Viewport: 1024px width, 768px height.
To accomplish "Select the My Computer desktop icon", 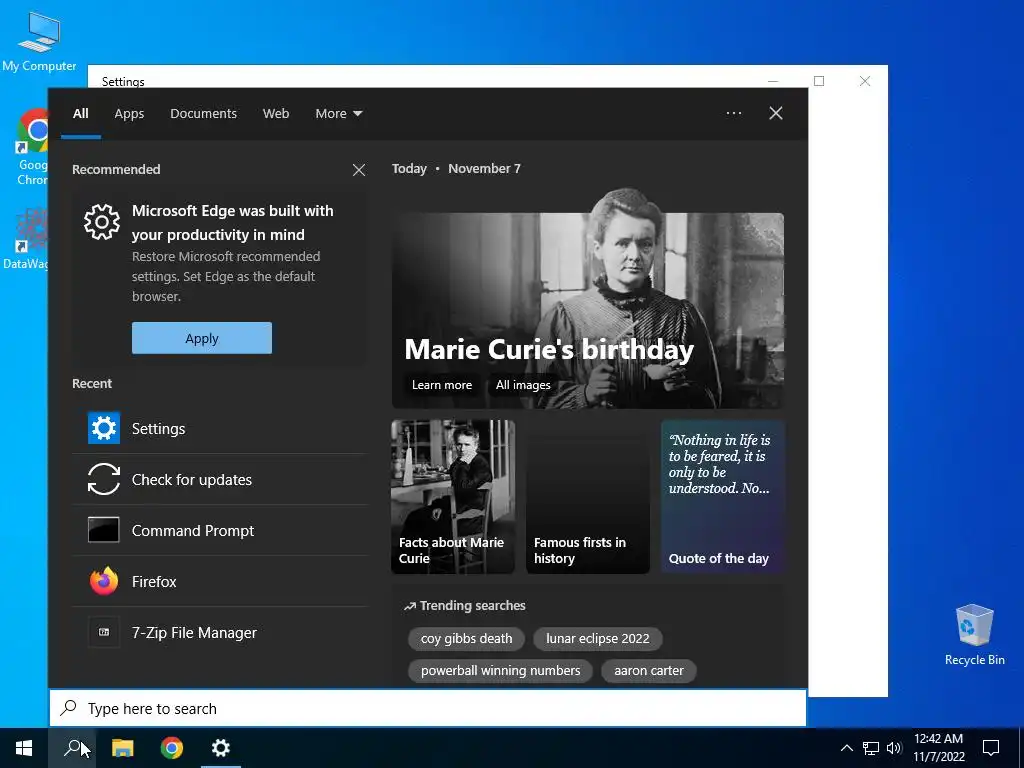I will [39, 40].
